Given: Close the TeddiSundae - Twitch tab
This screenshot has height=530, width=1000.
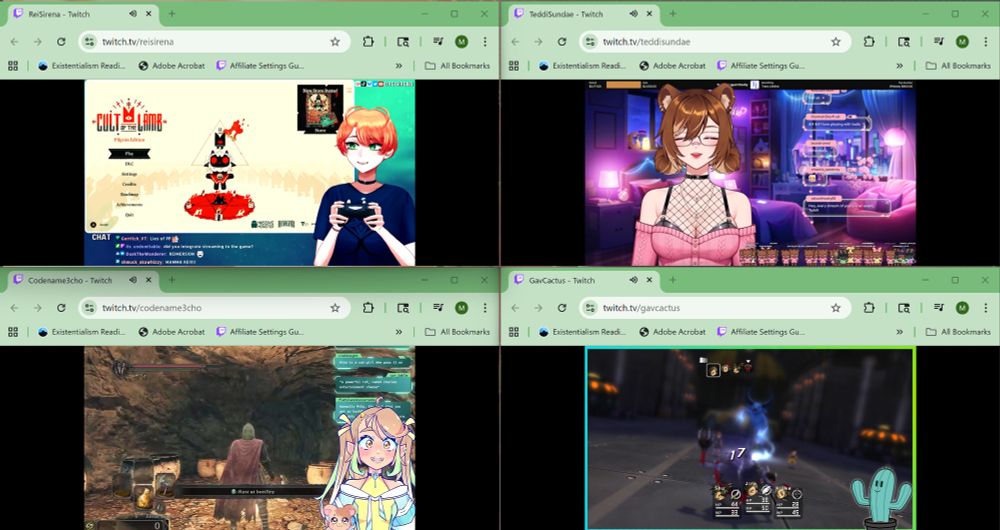Looking at the screenshot, I should click(649, 13).
